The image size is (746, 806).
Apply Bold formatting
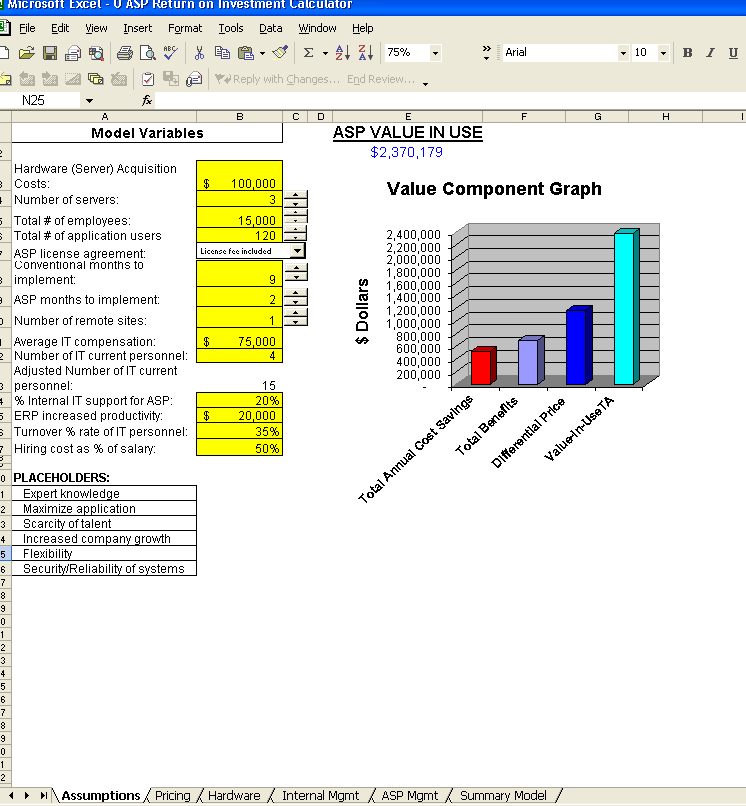[687, 52]
